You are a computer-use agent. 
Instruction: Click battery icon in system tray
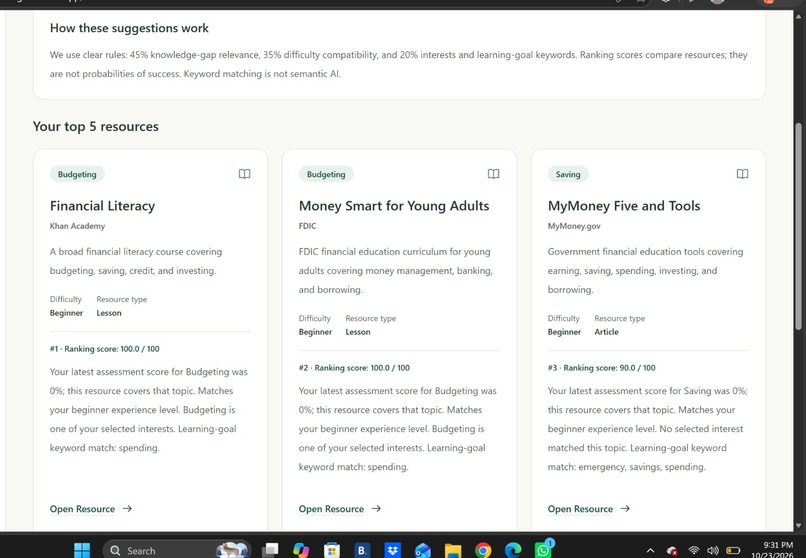tap(733, 550)
